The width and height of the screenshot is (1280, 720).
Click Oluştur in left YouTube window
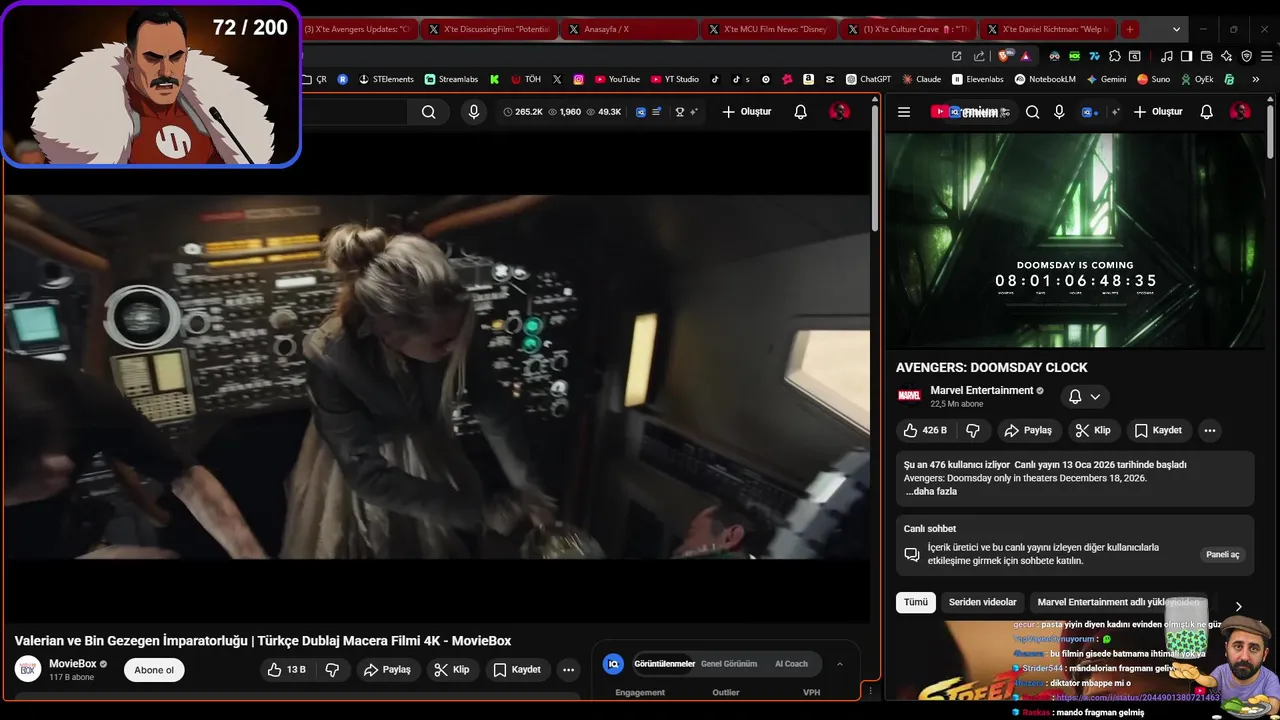pos(746,112)
